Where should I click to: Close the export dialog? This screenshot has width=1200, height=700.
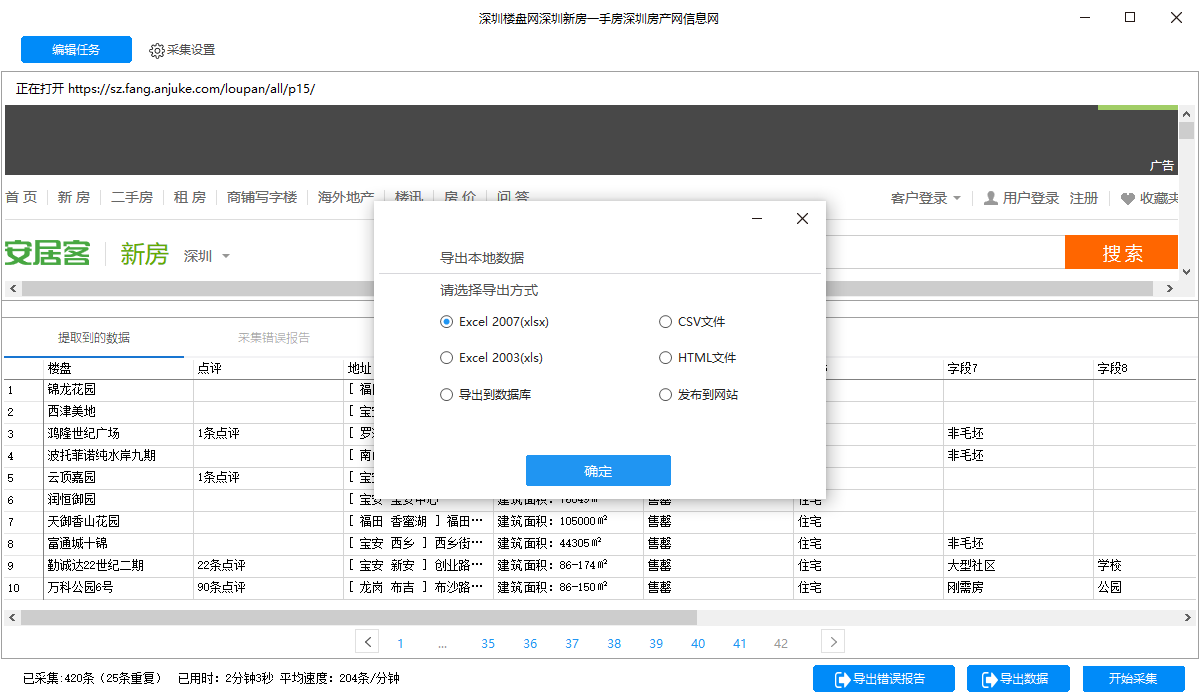pyautogui.click(x=802, y=219)
